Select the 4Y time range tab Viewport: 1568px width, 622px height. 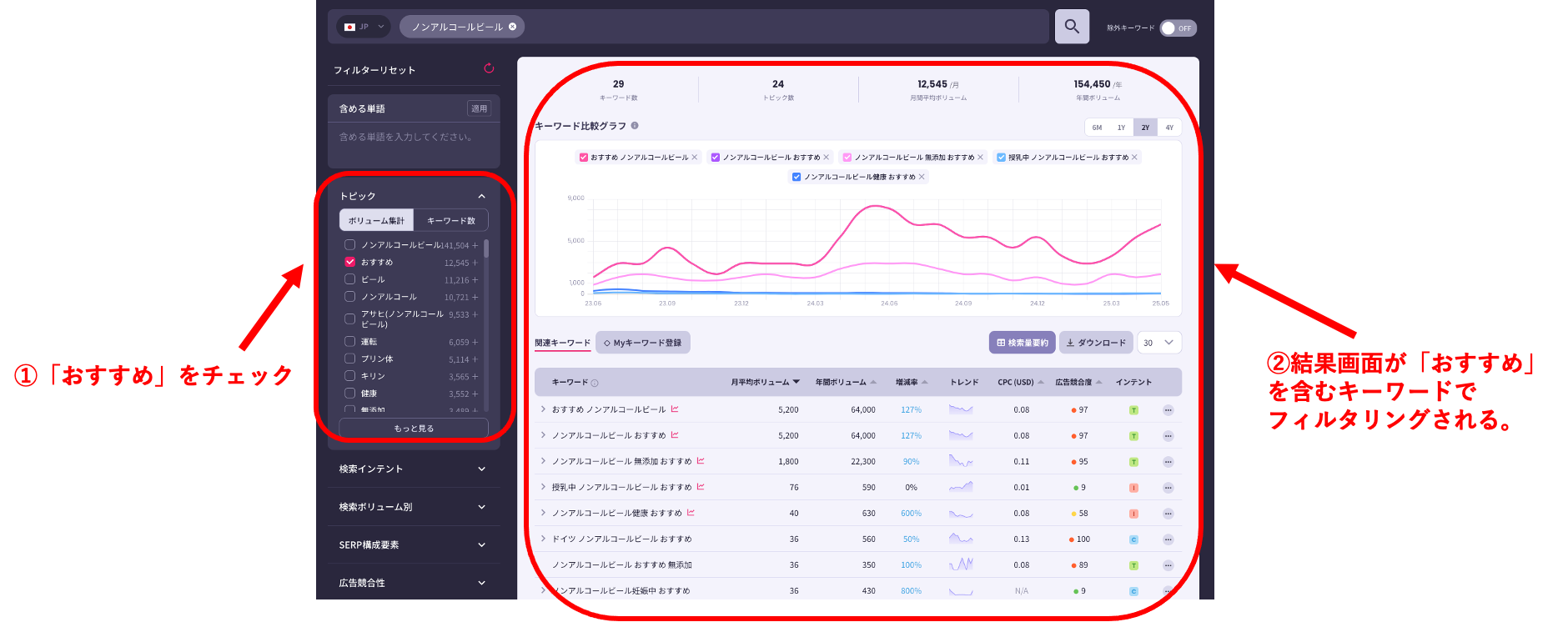click(x=1169, y=128)
